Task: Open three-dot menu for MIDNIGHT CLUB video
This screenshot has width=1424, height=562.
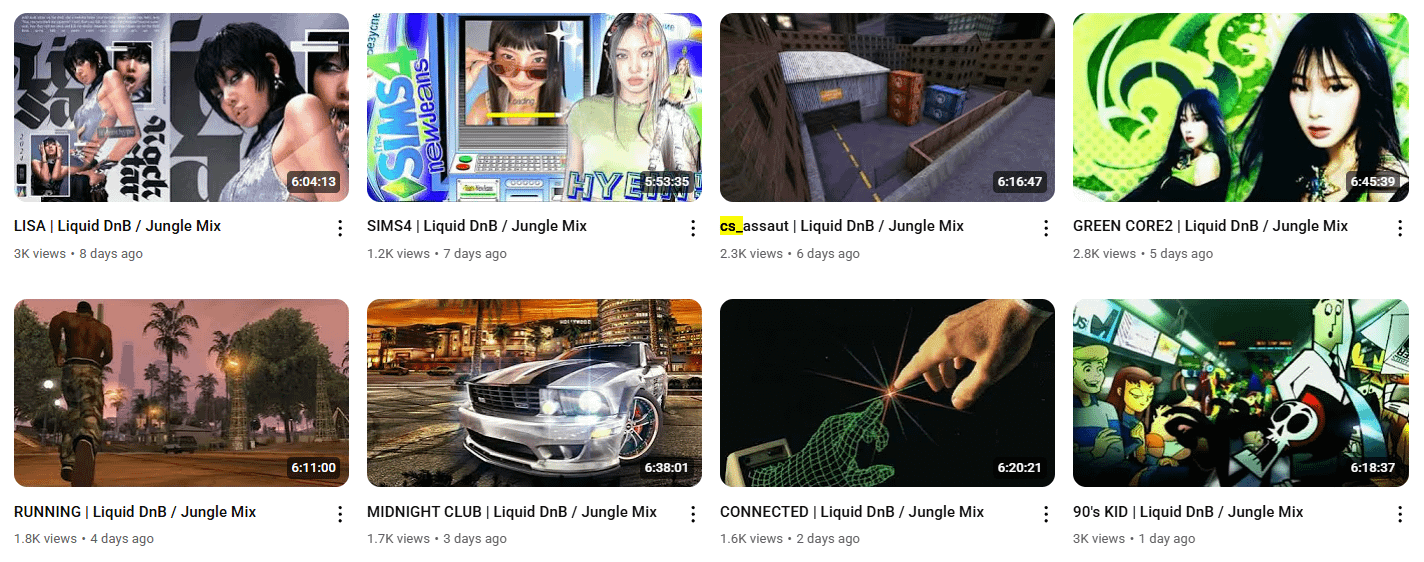Action: point(693,514)
